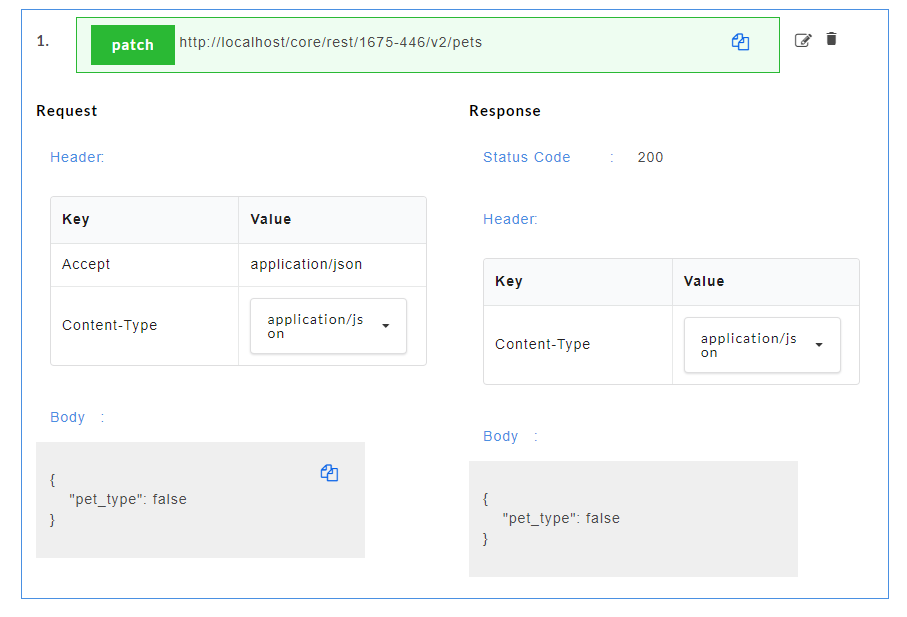Click the localhost pets endpoint URL text
Screen dimensions: 907x617
330,42
